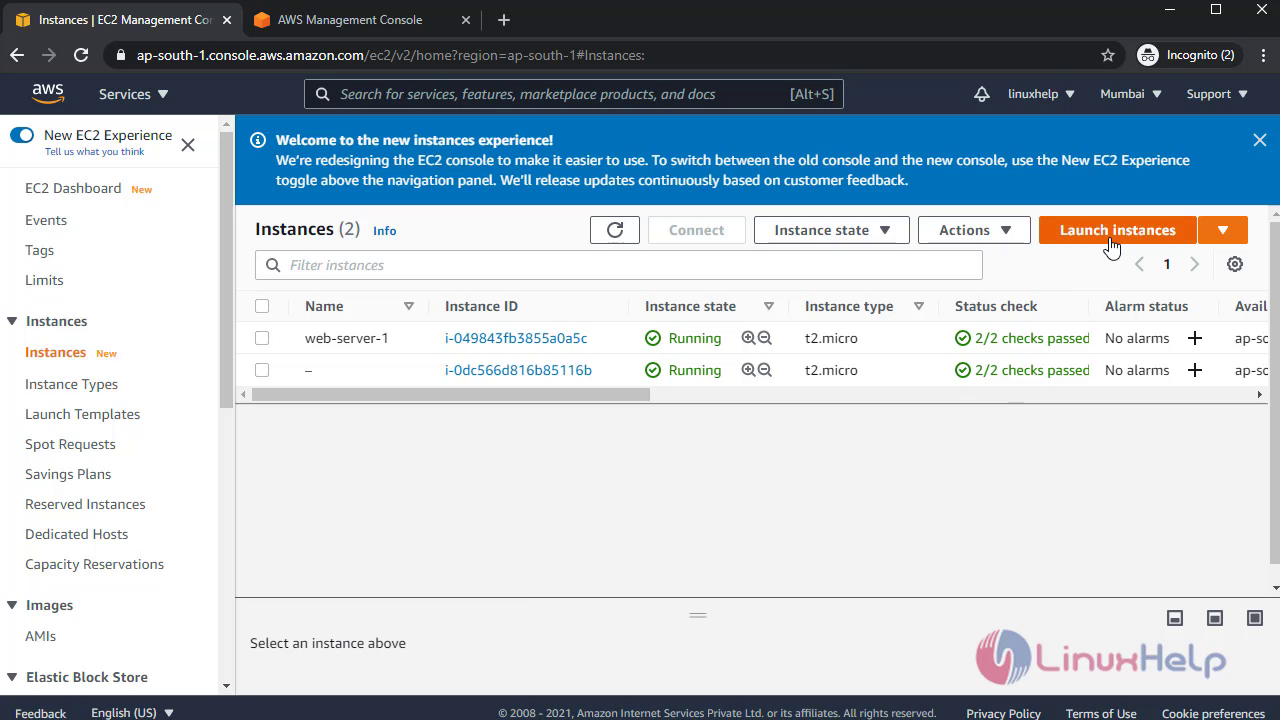Switch to AWS Management Console tab

point(349,20)
